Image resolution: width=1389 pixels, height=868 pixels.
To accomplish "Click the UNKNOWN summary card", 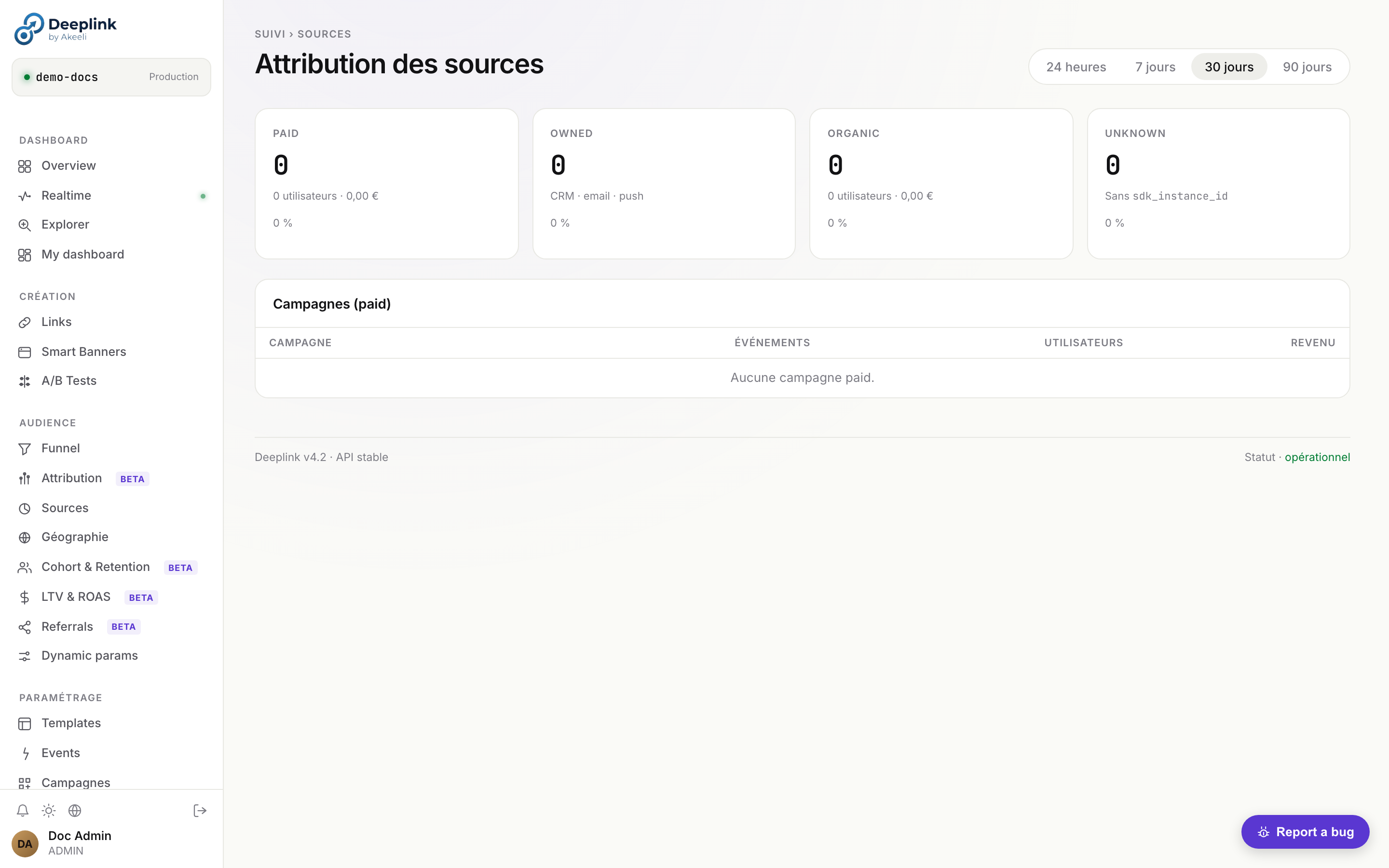I will [x=1218, y=184].
